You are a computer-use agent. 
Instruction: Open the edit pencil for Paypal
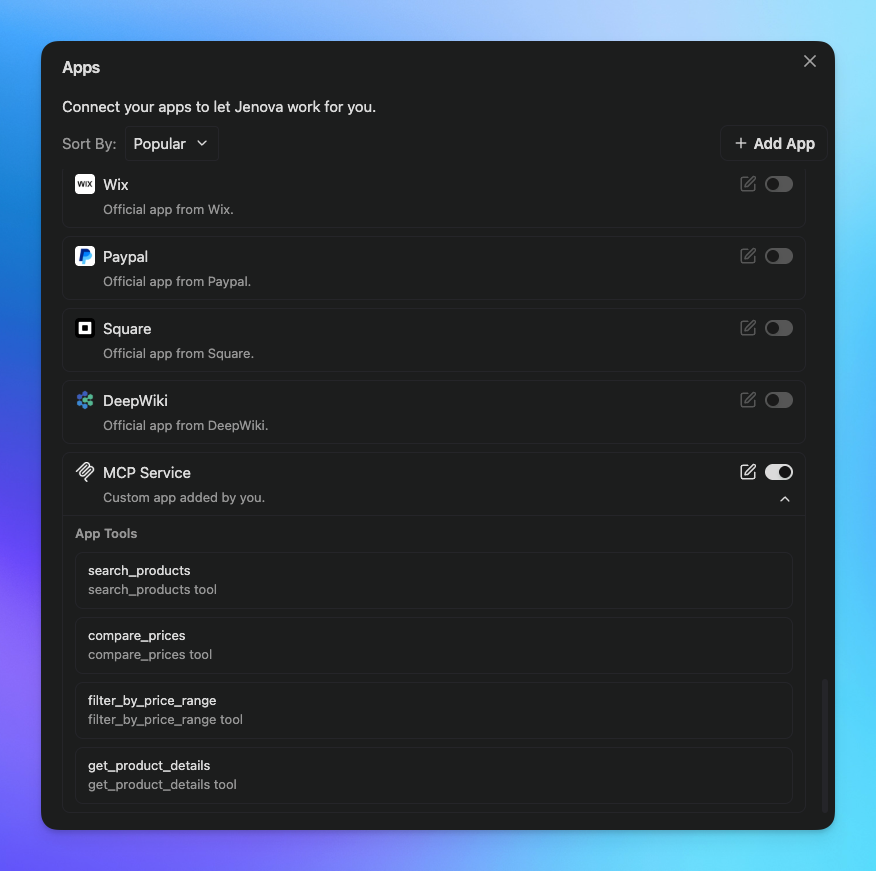coord(748,256)
